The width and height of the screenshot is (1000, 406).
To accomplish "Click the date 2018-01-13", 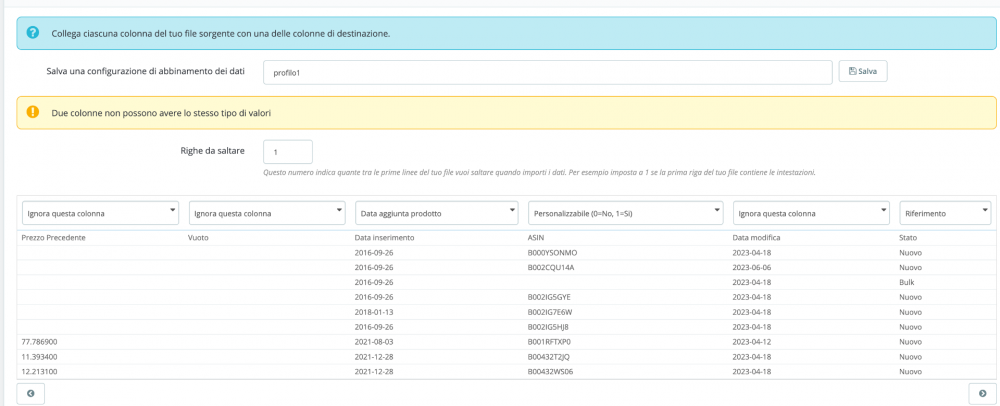I will (374, 312).
